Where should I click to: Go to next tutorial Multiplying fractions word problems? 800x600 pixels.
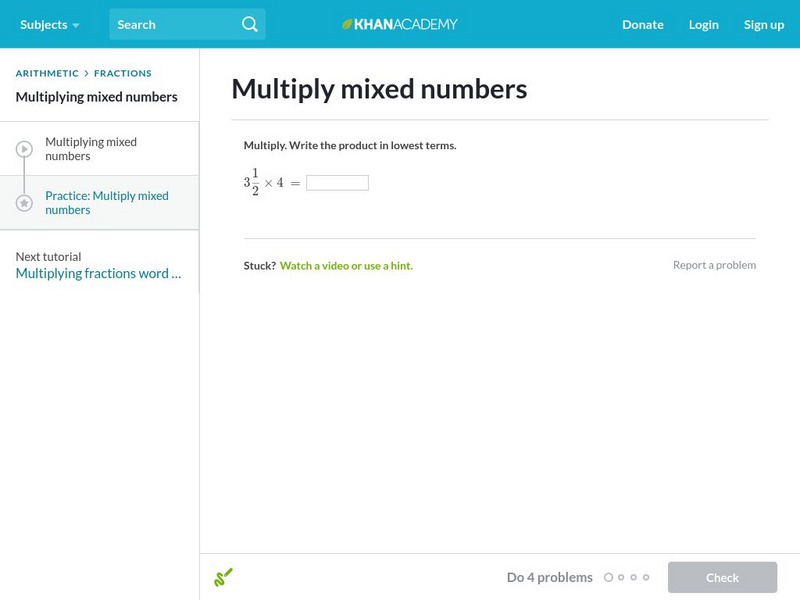tap(98, 273)
